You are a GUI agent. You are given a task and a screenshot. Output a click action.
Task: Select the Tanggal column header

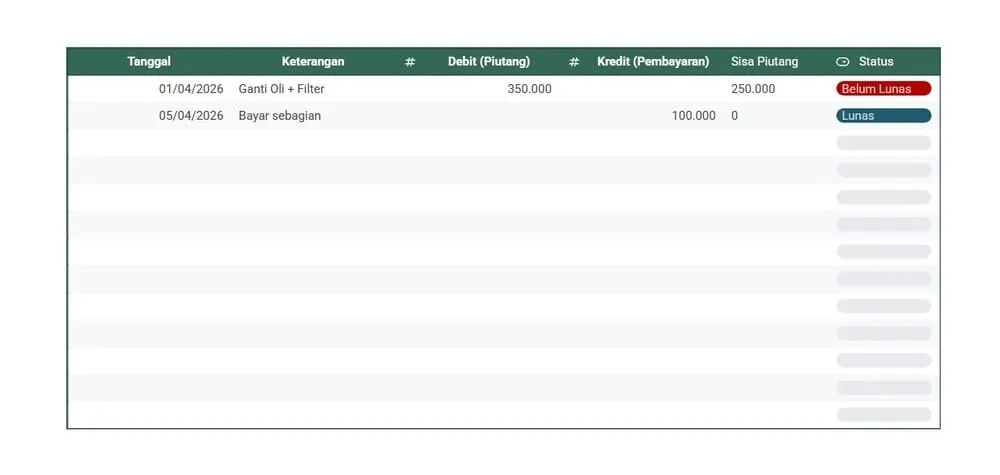[149, 62]
